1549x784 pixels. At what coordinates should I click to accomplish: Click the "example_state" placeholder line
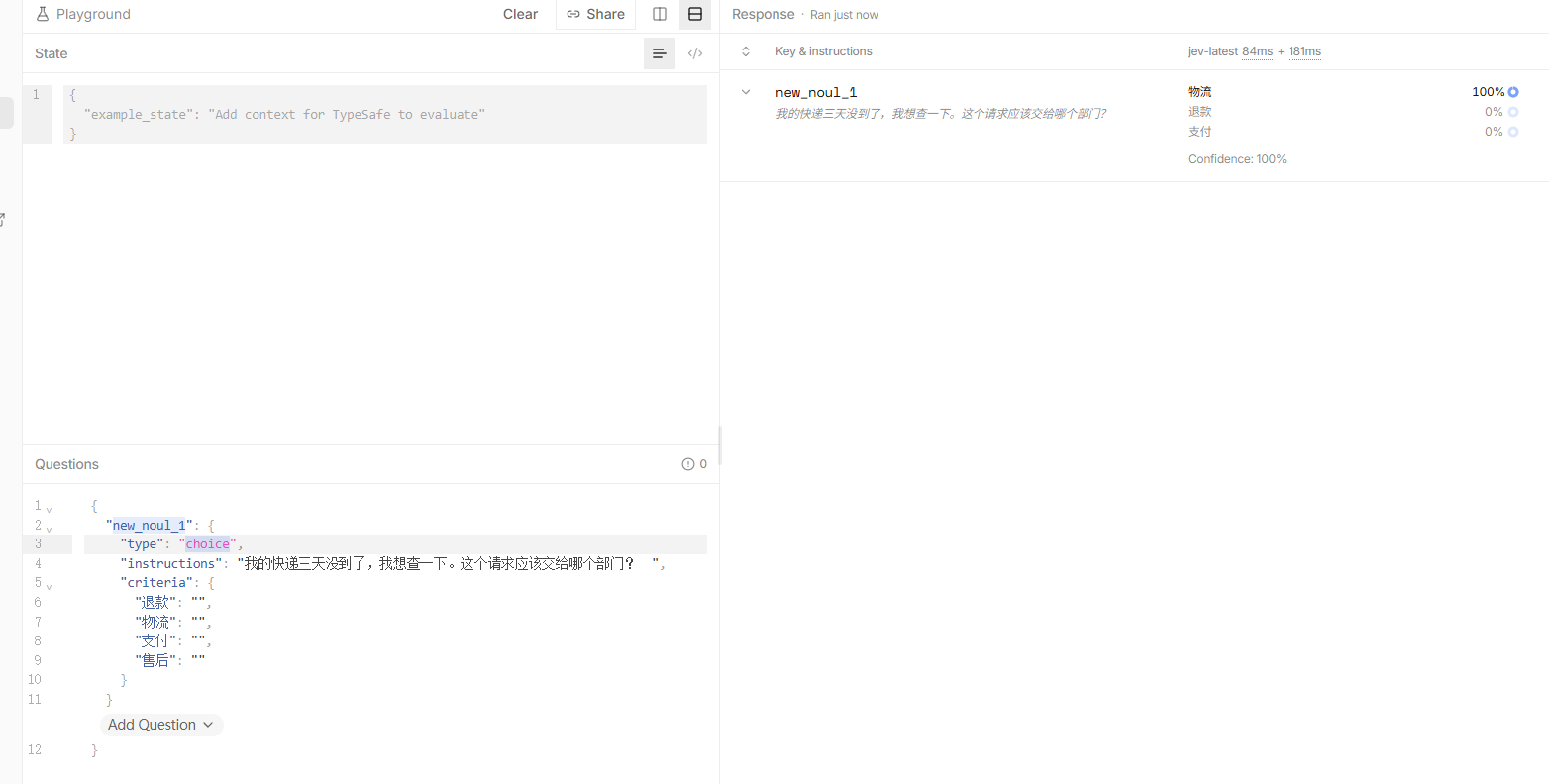pos(284,115)
